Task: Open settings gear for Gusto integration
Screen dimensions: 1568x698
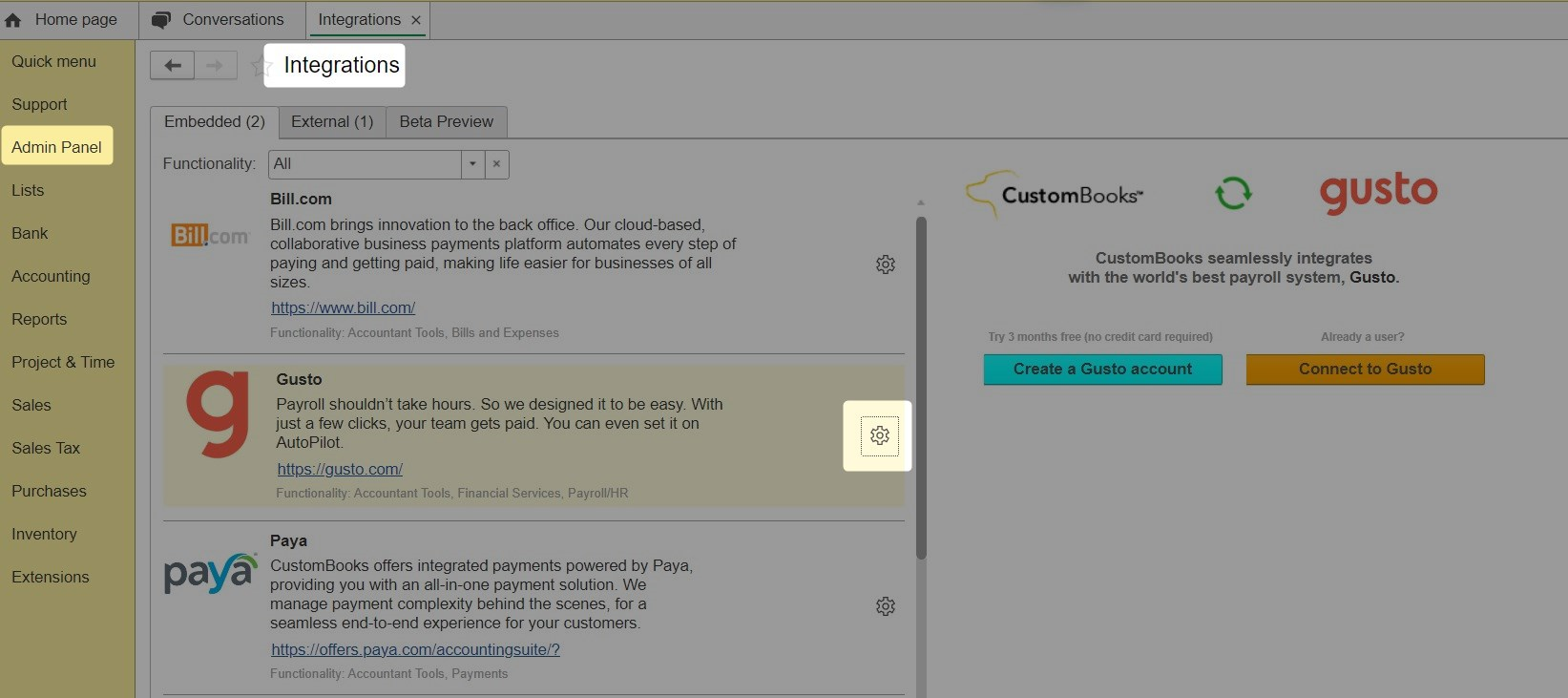Action: point(879,435)
